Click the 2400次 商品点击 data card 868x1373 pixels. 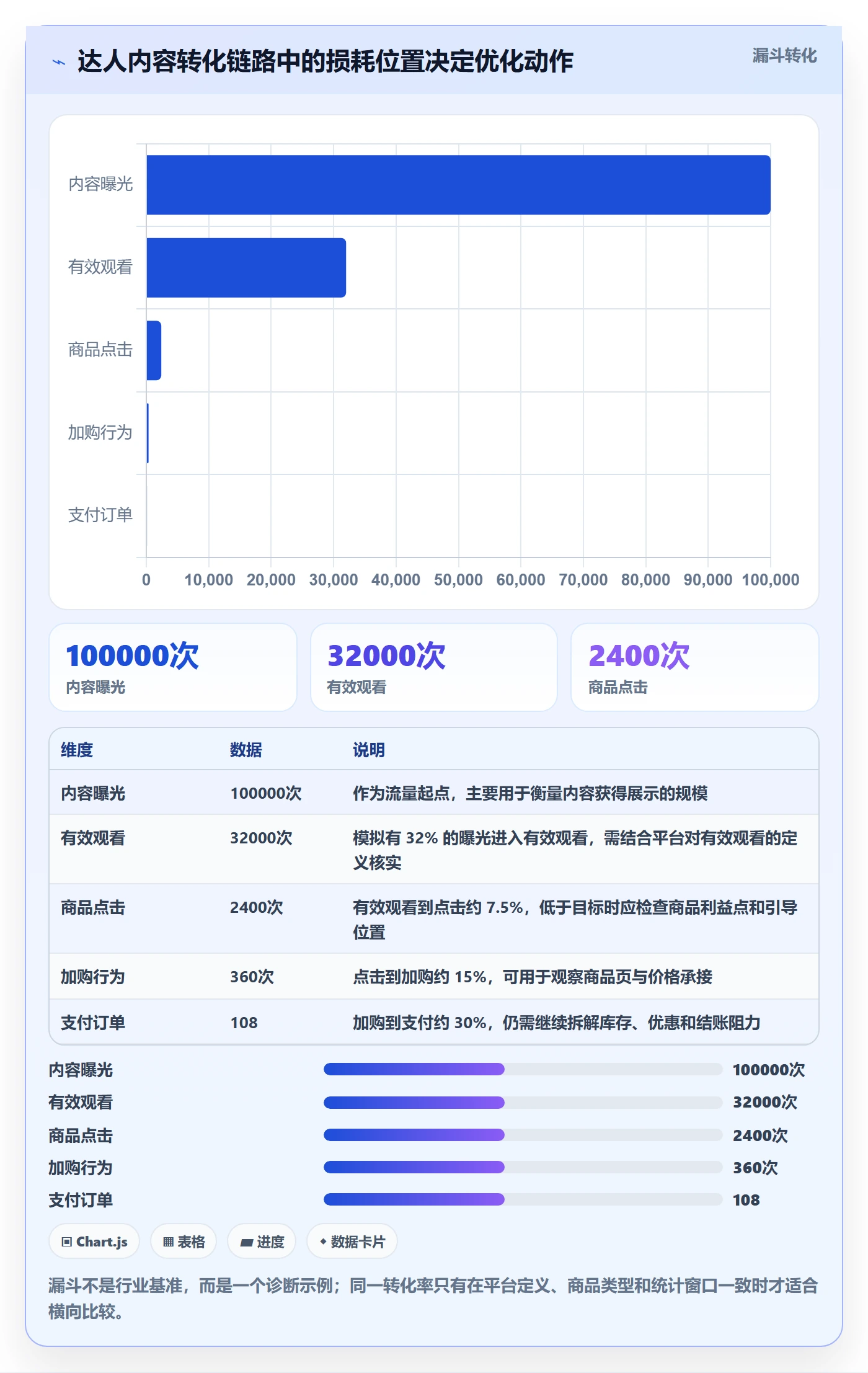pyautogui.click(x=694, y=667)
